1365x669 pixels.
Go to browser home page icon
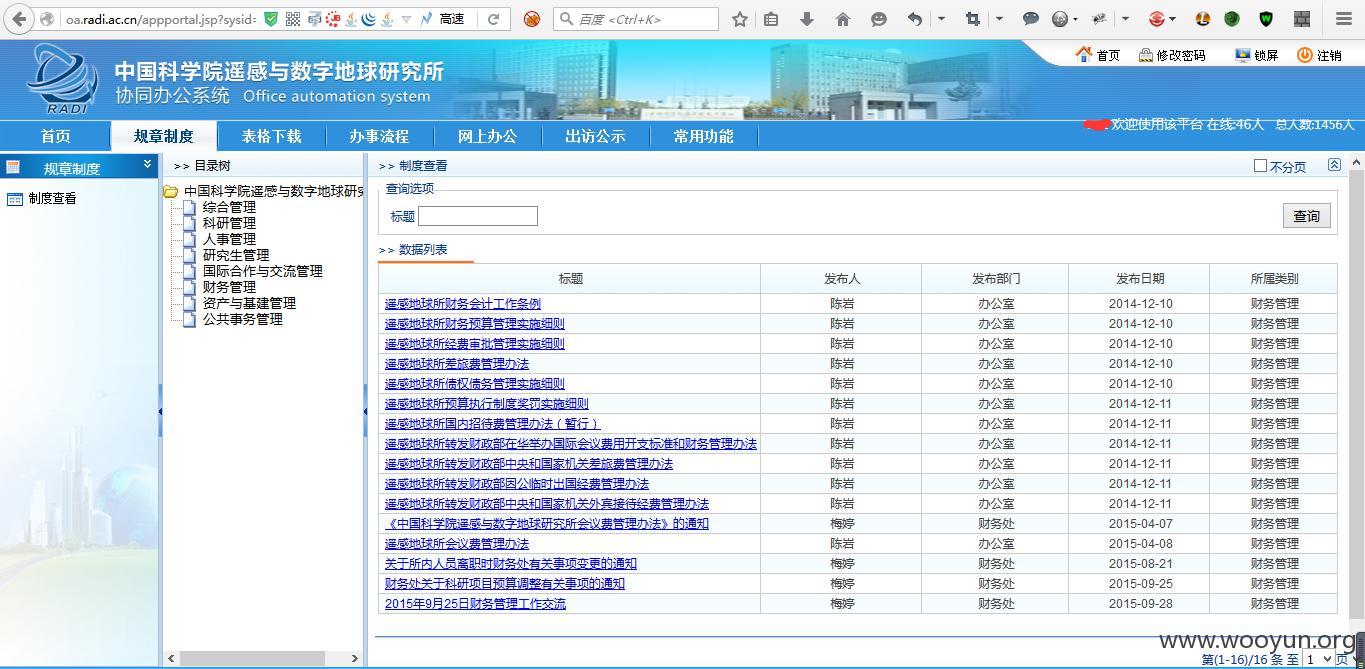[x=842, y=19]
